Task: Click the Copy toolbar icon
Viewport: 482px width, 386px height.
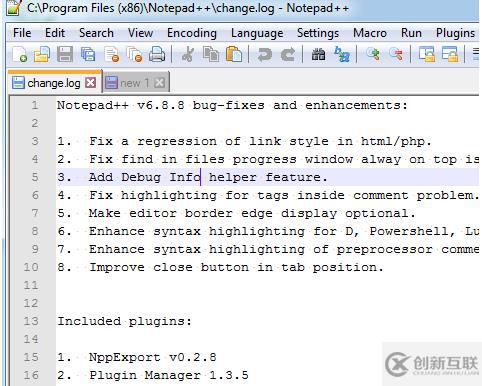Action: pyautogui.click(x=211, y=54)
